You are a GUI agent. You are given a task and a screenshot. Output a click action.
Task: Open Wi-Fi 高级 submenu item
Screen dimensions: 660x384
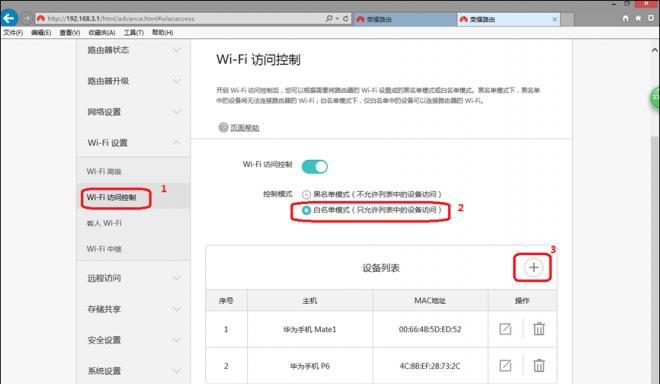tap(104, 171)
